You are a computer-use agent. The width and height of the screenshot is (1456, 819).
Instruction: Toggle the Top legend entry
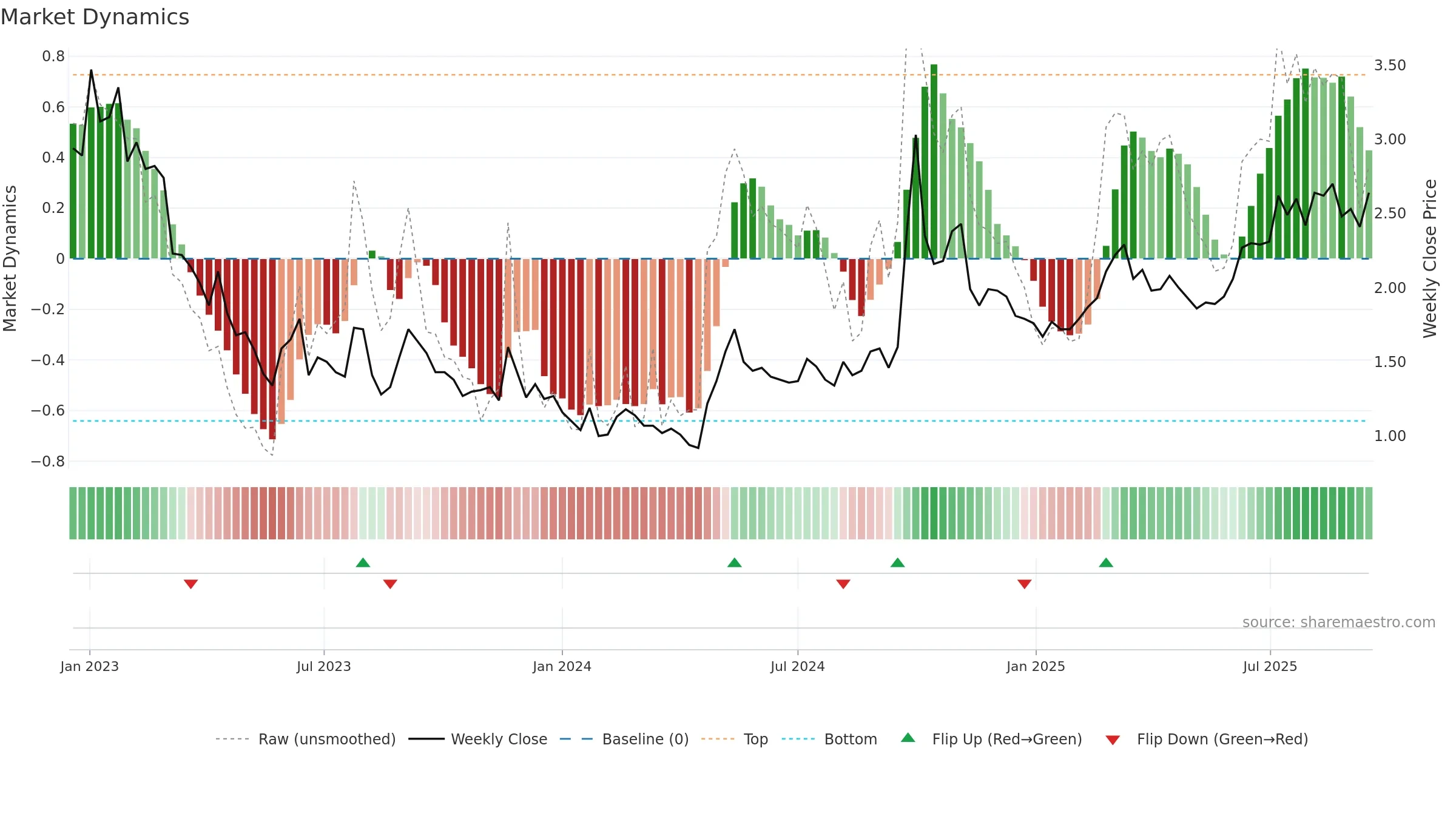click(734, 739)
